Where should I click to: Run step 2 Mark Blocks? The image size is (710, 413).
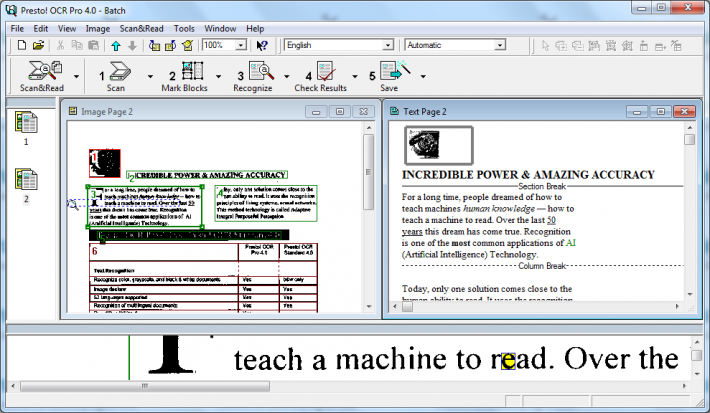pos(185,76)
